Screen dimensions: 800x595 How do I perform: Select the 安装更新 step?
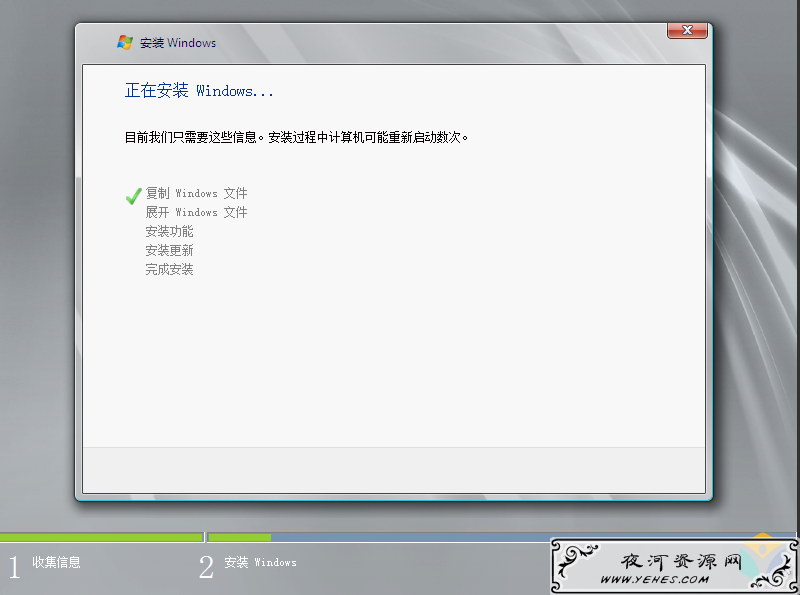[169, 251]
